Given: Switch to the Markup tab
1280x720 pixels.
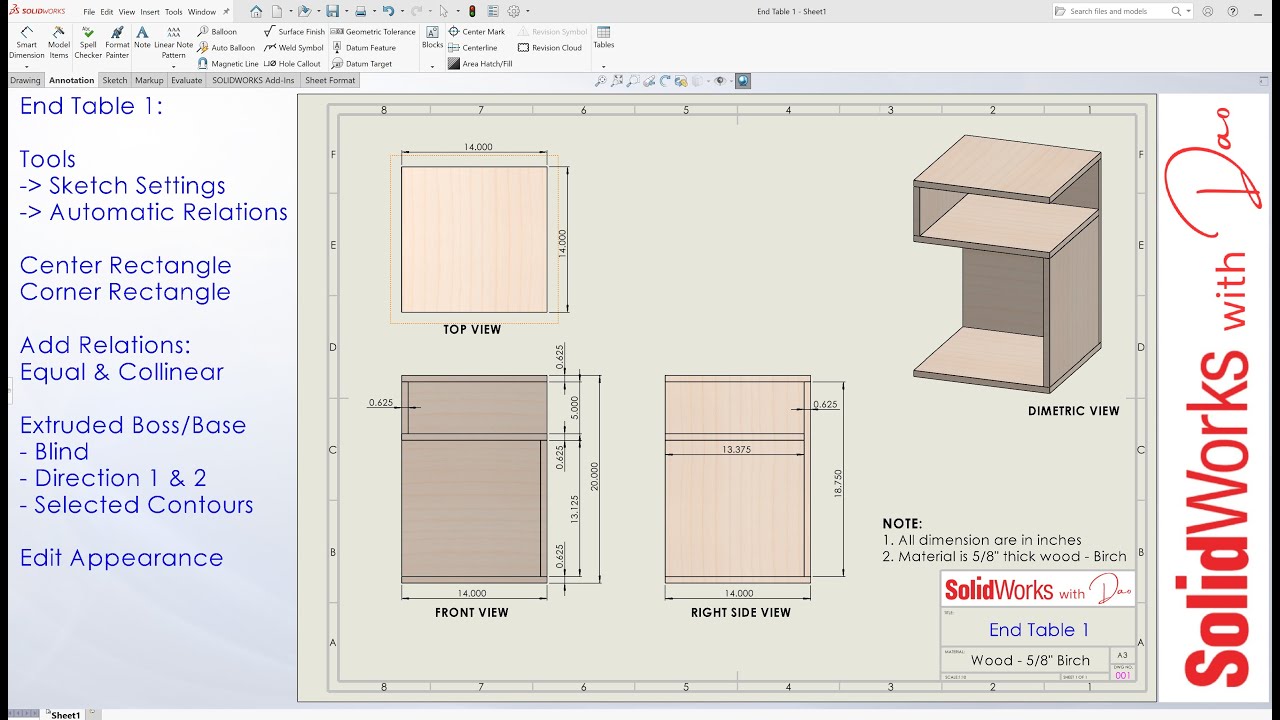Looking at the screenshot, I should point(149,80).
